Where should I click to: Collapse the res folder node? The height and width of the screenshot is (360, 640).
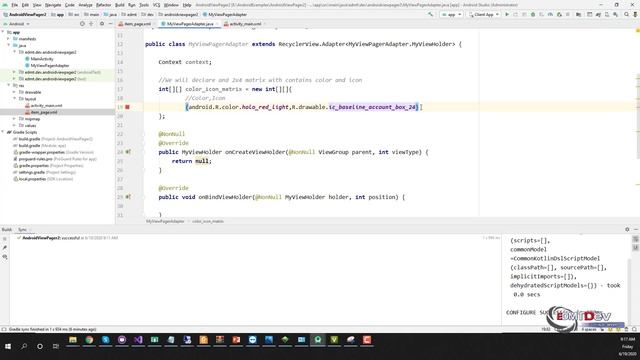pos(9,85)
